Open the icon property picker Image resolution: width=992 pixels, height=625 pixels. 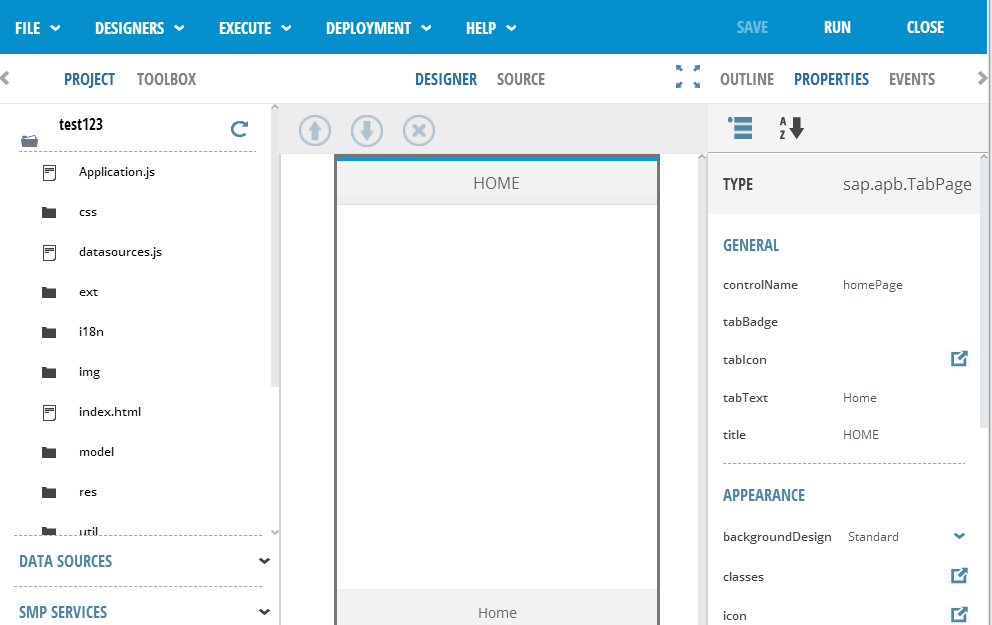click(x=959, y=614)
